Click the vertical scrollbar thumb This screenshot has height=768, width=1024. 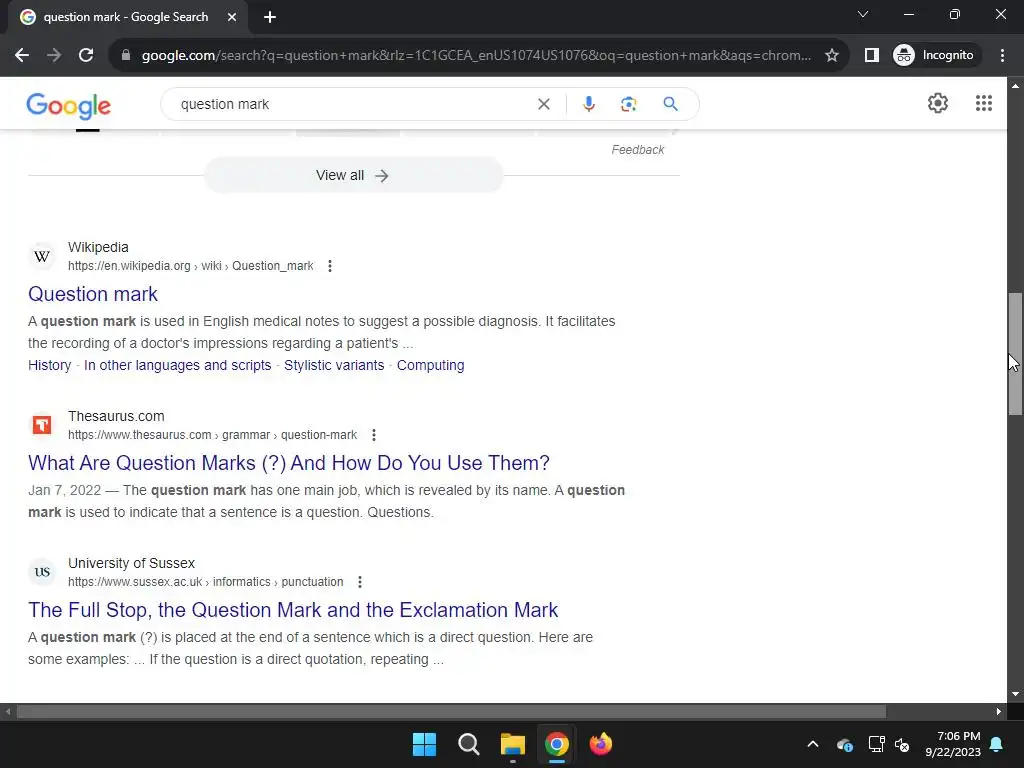[x=1015, y=353]
